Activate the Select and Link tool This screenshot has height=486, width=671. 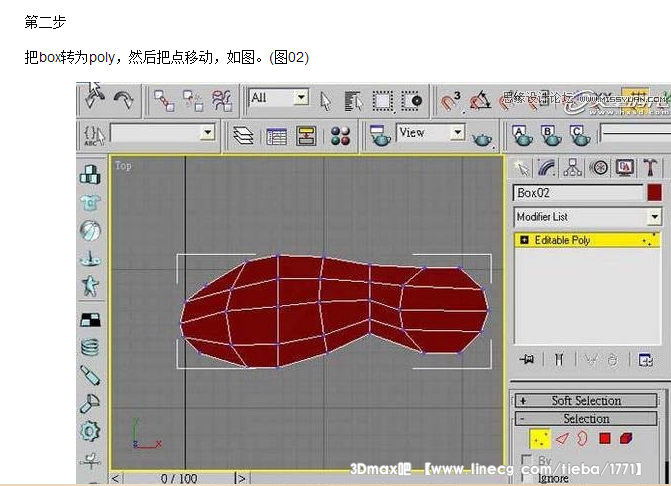point(164,101)
